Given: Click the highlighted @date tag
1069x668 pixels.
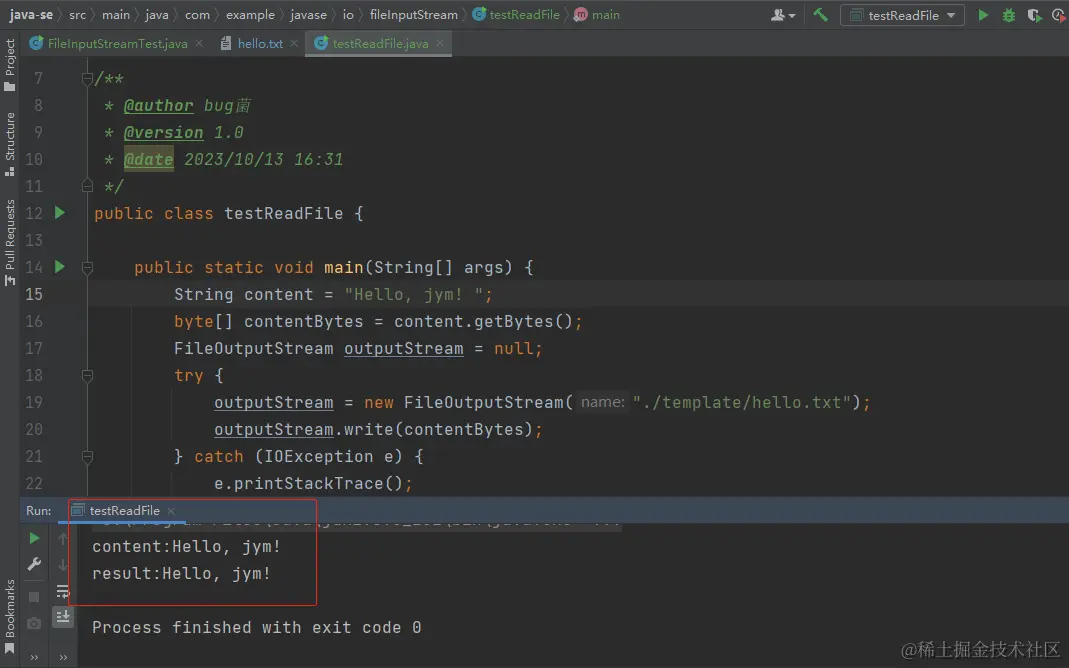Looking at the screenshot, I should click(149, 160).
